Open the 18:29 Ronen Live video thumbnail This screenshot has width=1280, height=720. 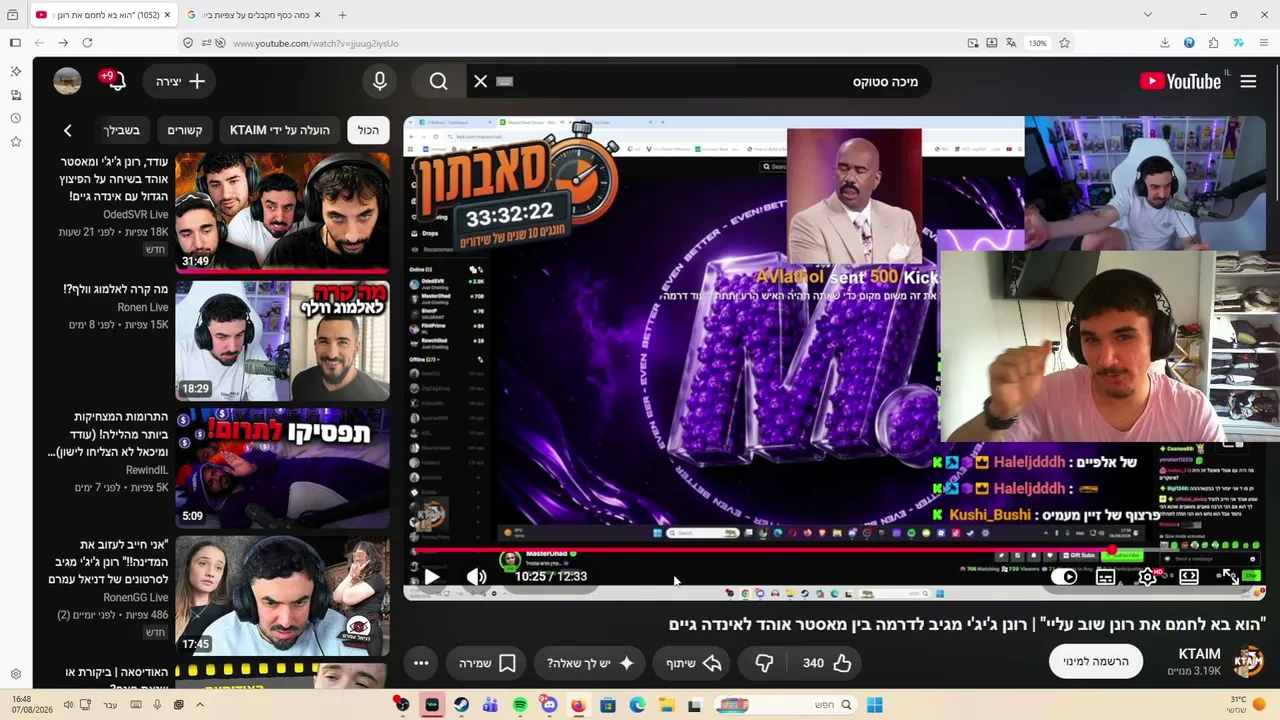point(283,340)
